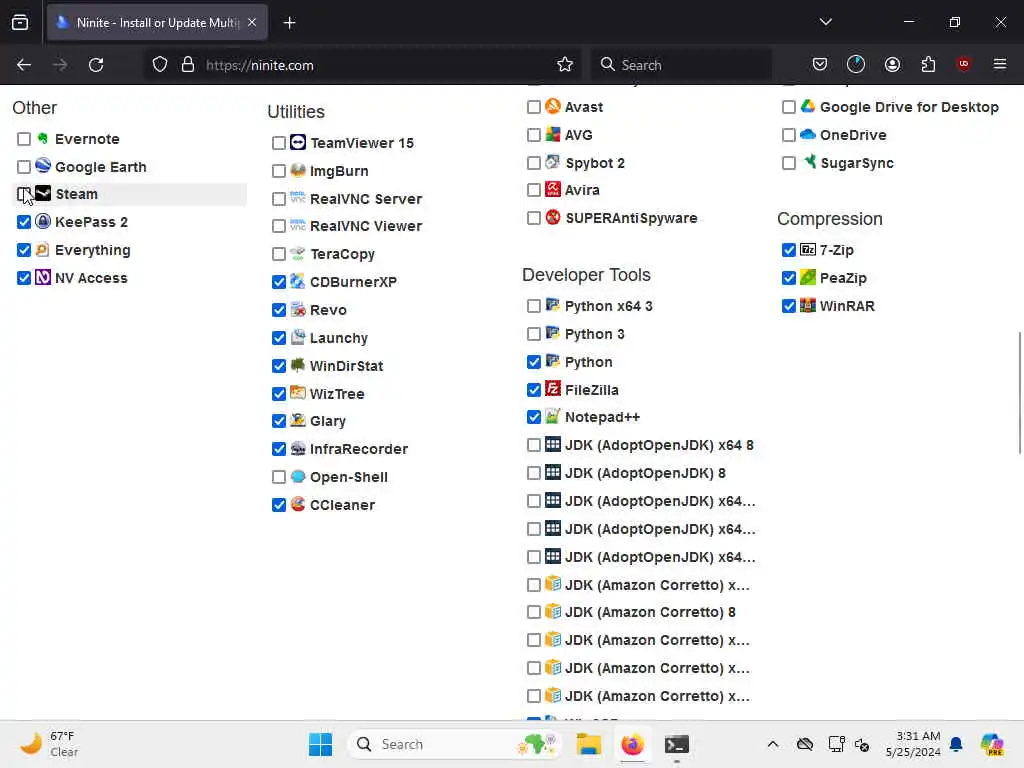Screen dimensions: 1024x768
Task: Check the Steam checkbox
Action: tap(24, 194)
